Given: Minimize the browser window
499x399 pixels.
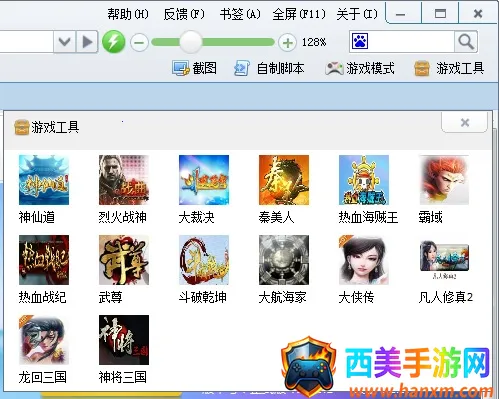Looking at the screenshot, I should [401, 14].
